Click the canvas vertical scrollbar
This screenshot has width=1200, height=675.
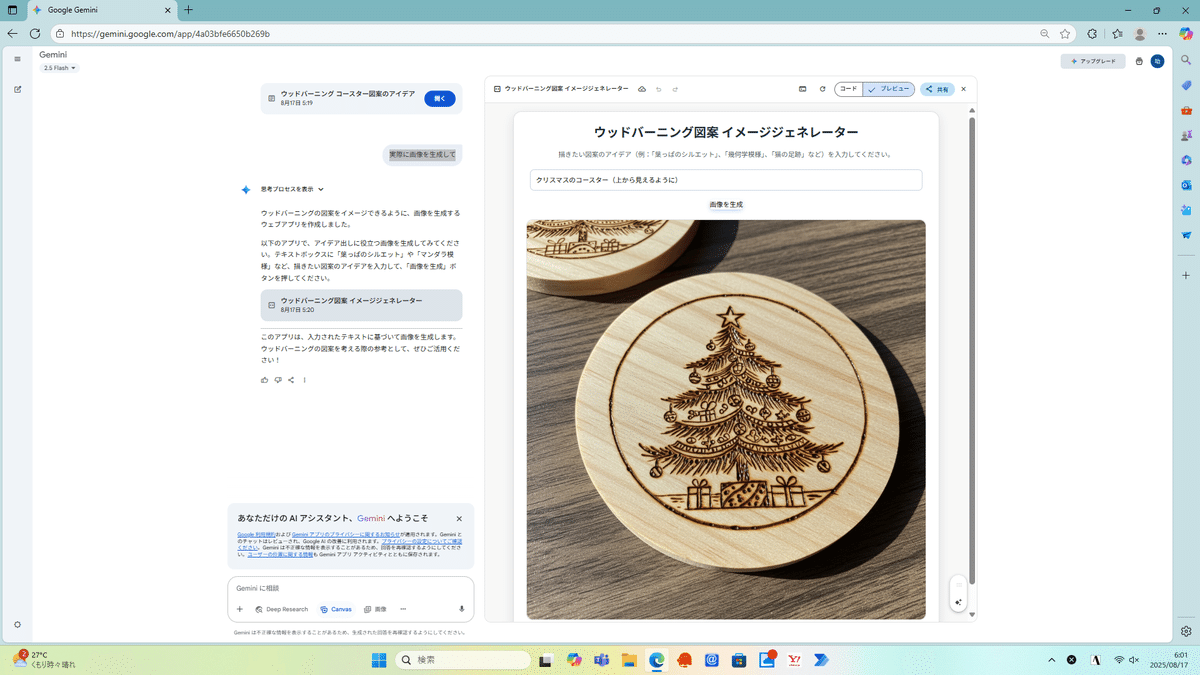coord(972,350)
